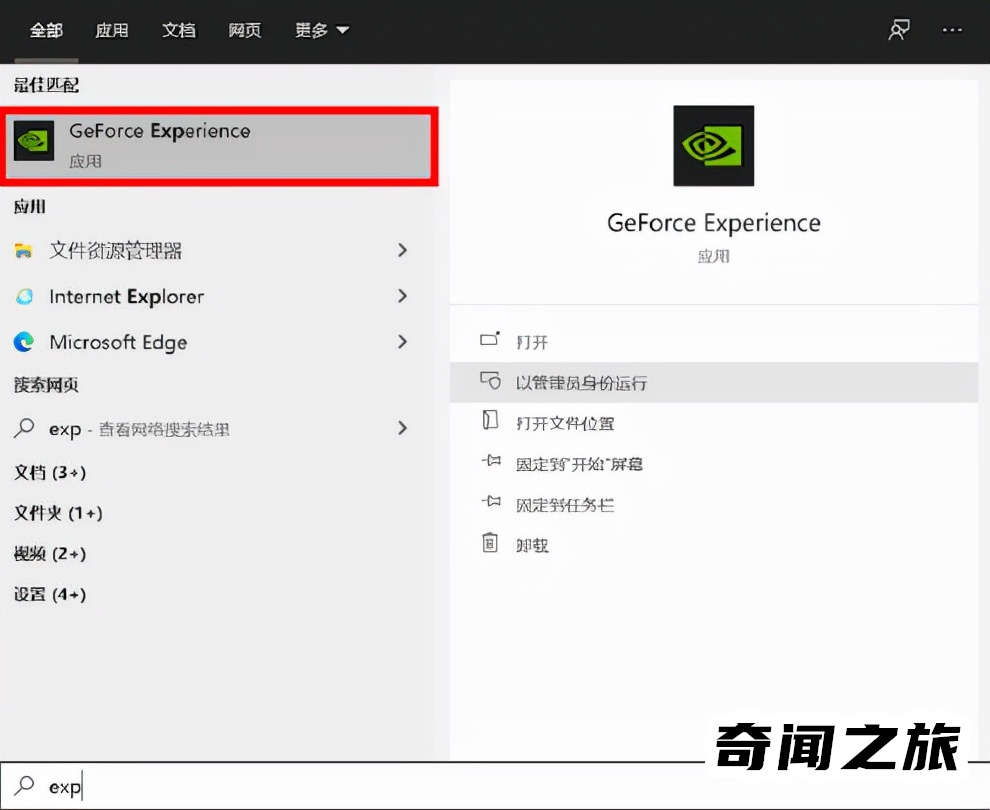Expand the Microsoft Edge result arrow
This screenshot has width=990, height=810.
click(x=402, y=342)
